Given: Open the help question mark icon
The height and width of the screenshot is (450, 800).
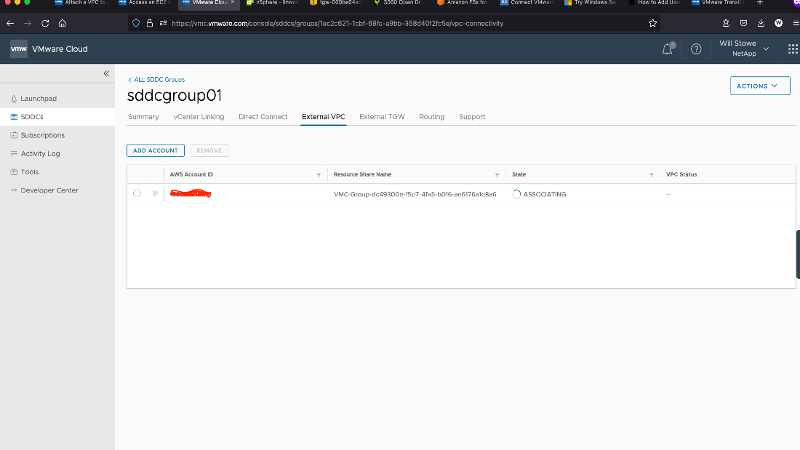Looking at the screenshot, I should (x=696, y=49).
